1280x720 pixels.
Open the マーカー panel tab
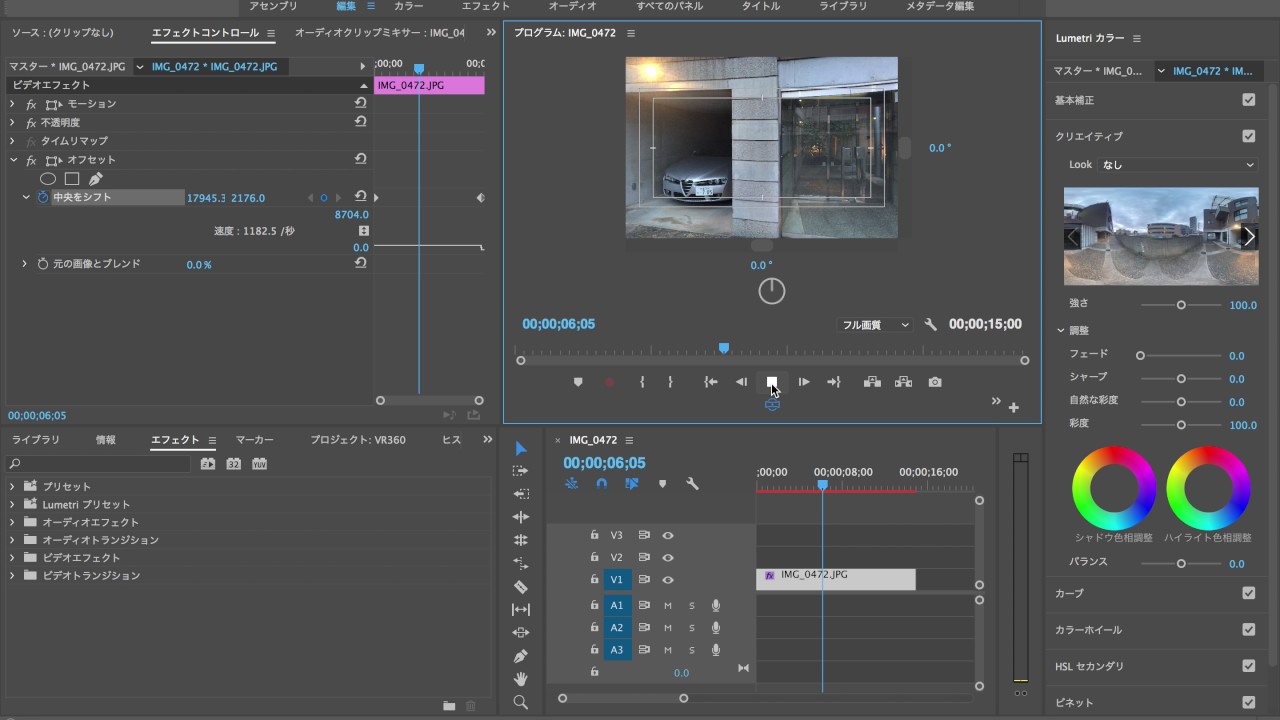(255, 440)
